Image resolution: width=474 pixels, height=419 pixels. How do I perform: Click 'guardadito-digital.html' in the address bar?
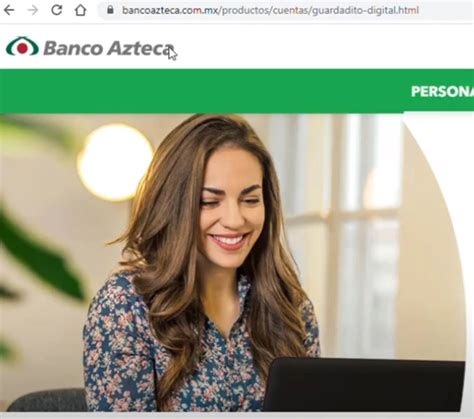point(365,10)
